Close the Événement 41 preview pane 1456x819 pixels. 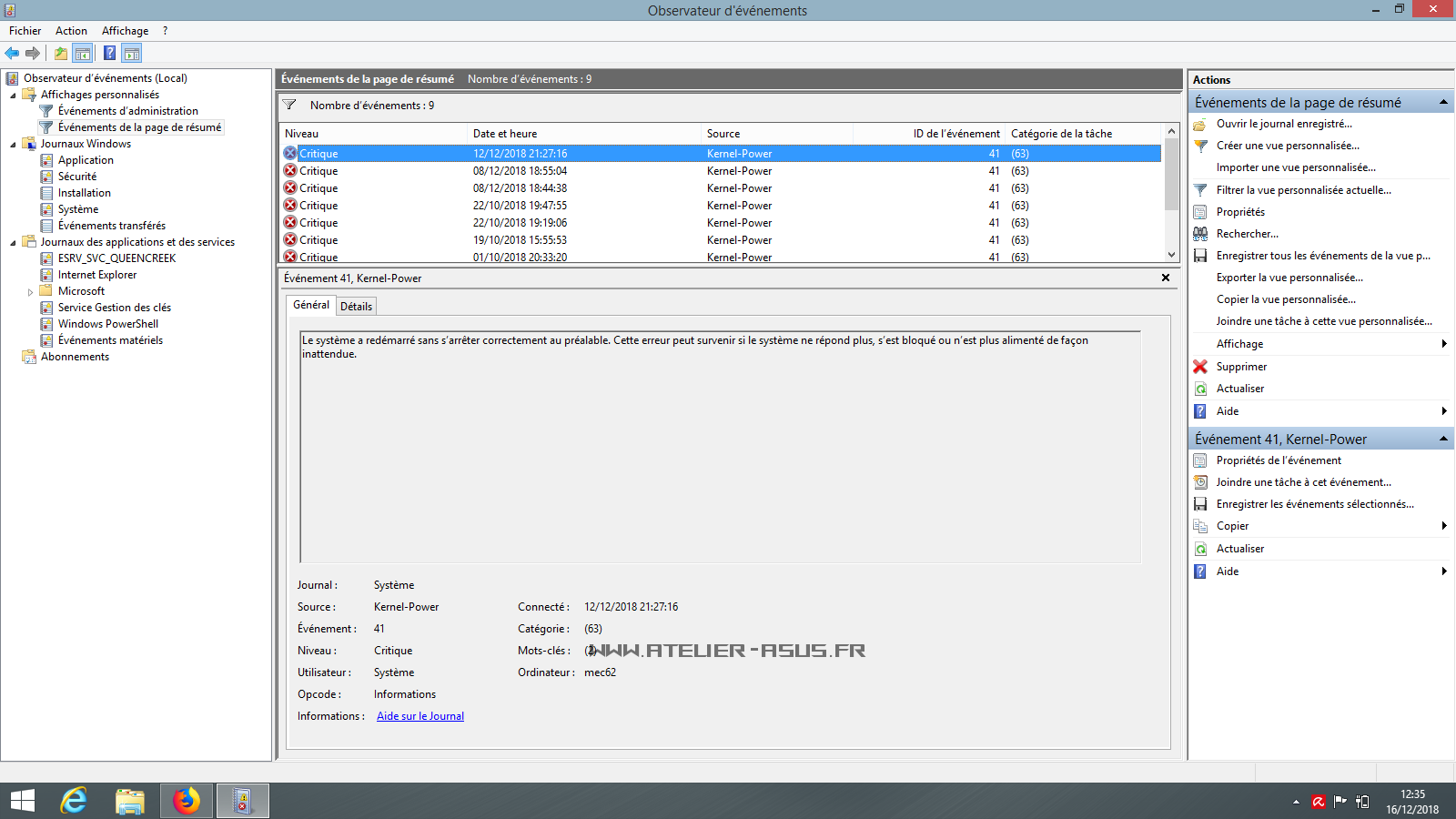click(1166, 278)
